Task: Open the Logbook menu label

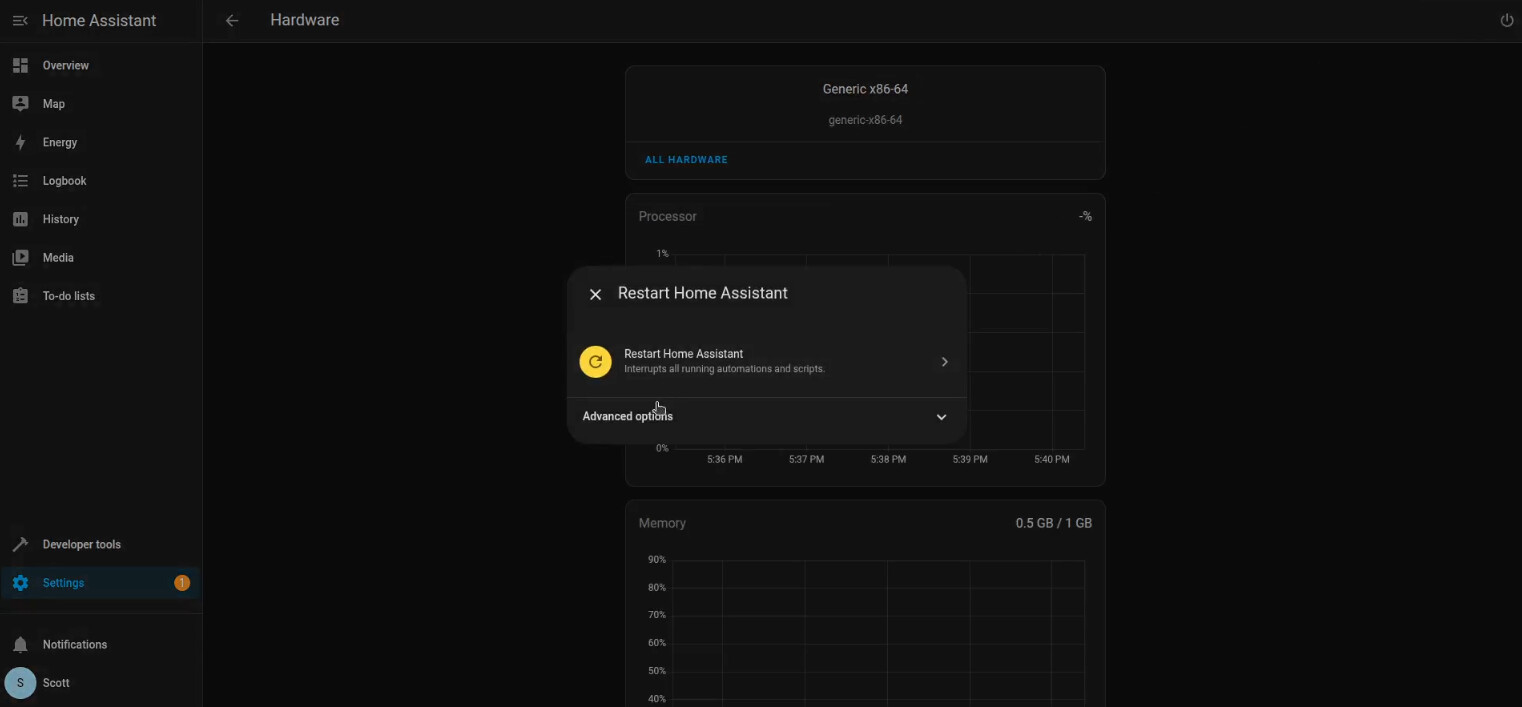Action: (x=65, y=181)
